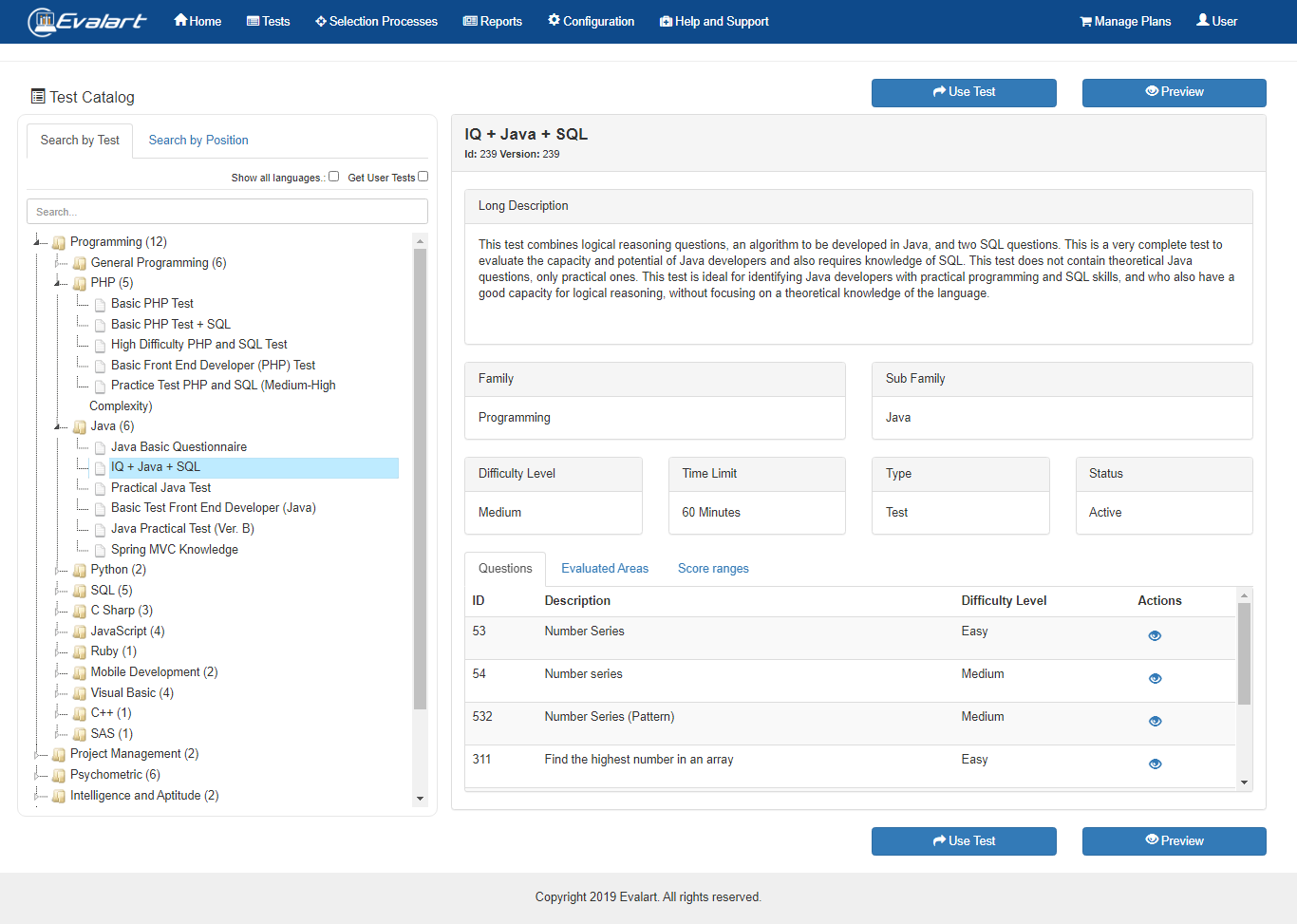Click the eye icon for question 532

(x=1155, y=722)
